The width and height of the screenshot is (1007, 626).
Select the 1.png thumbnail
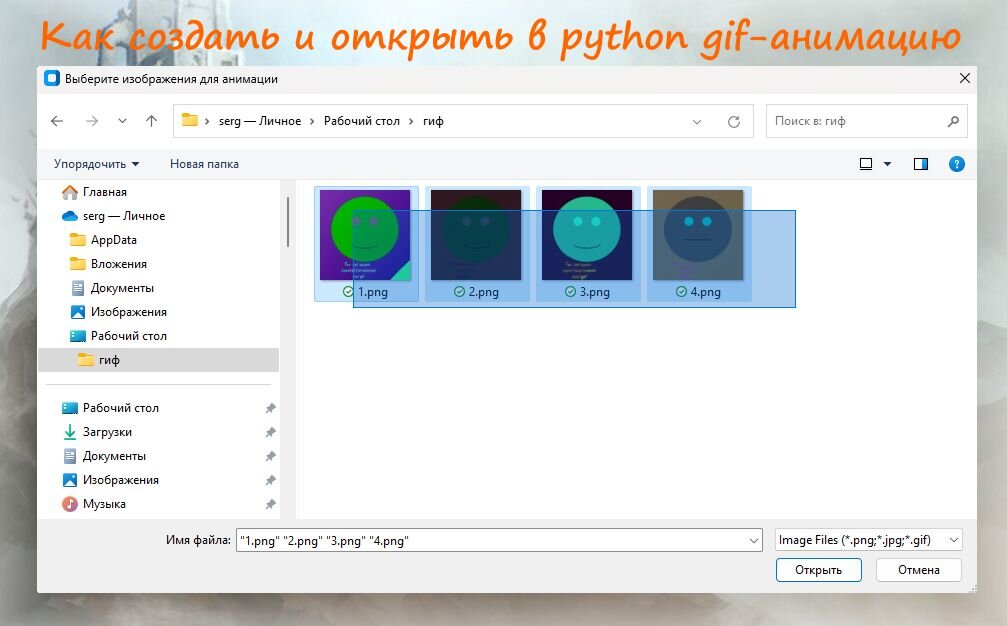(365, 235)
